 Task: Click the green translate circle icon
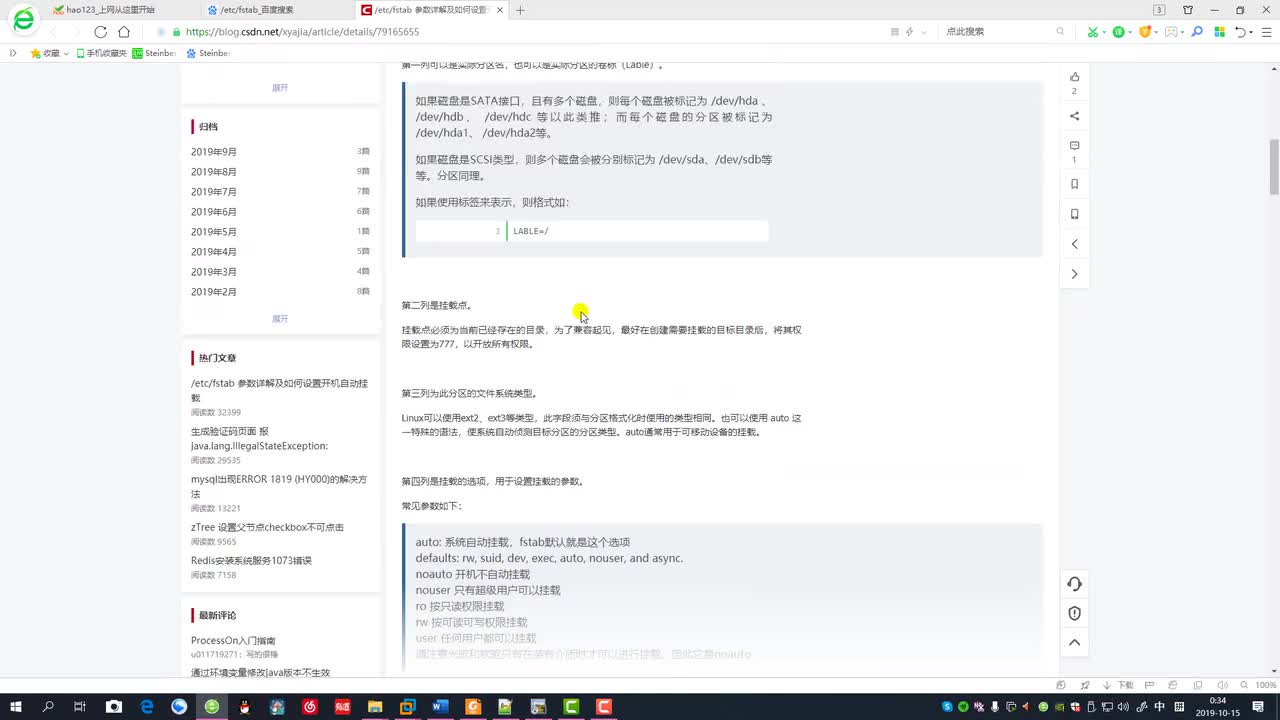(1119, 32)
